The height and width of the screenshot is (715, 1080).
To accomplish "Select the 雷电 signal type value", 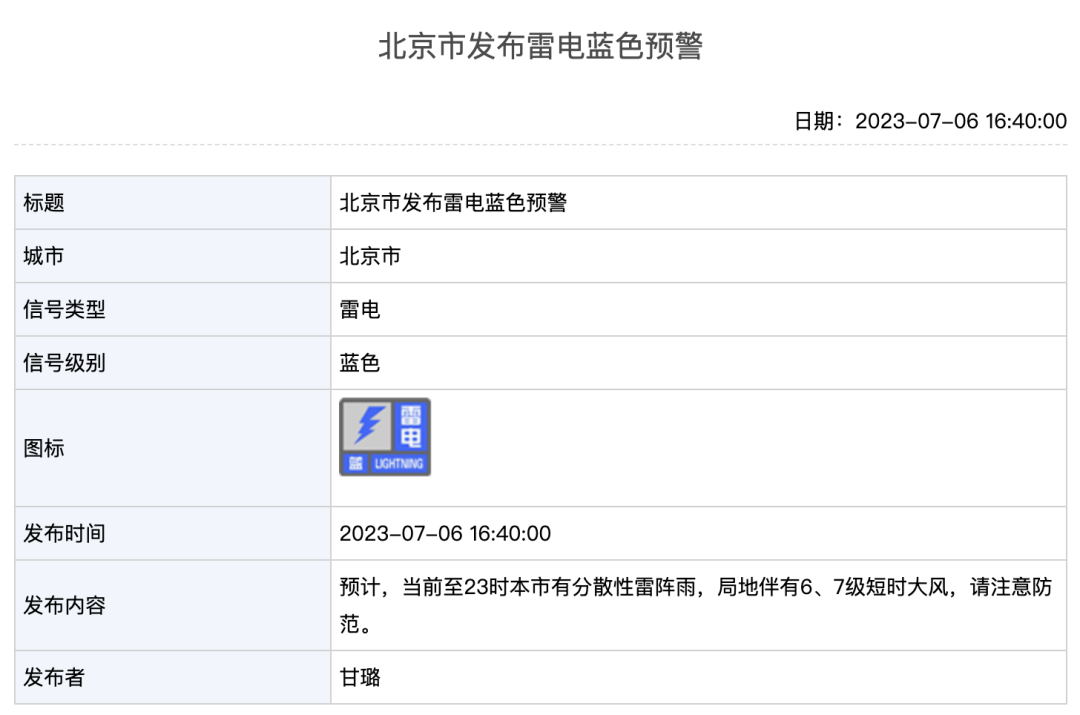I will [x=360, y=310].
